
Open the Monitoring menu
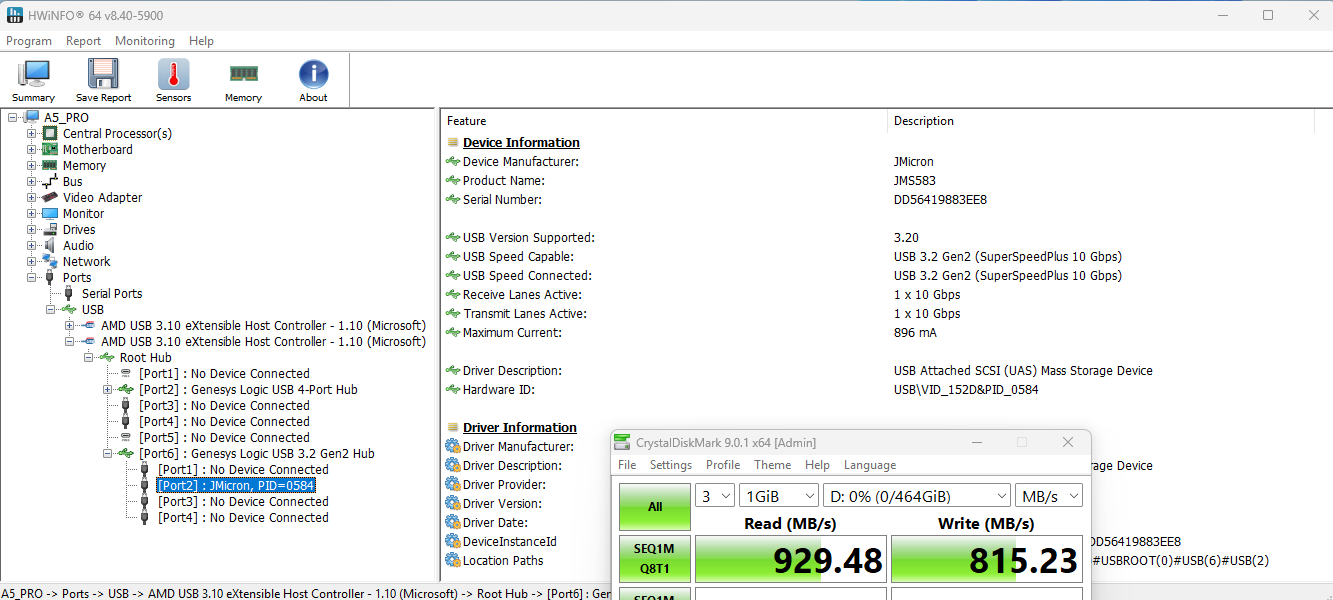click(x=145, y=41)
